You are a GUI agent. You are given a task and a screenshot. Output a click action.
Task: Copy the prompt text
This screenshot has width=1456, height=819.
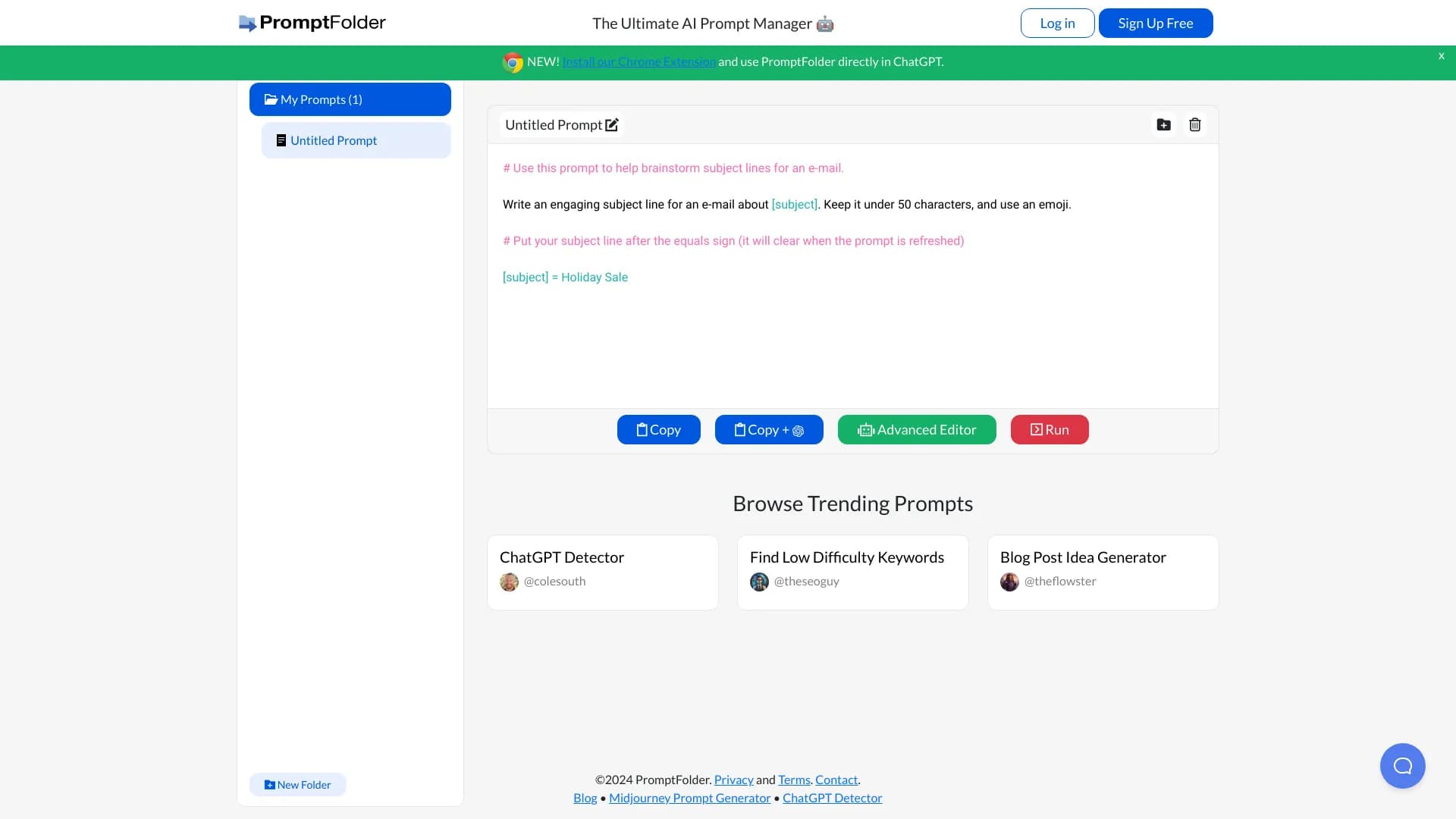tap(658, 429)
